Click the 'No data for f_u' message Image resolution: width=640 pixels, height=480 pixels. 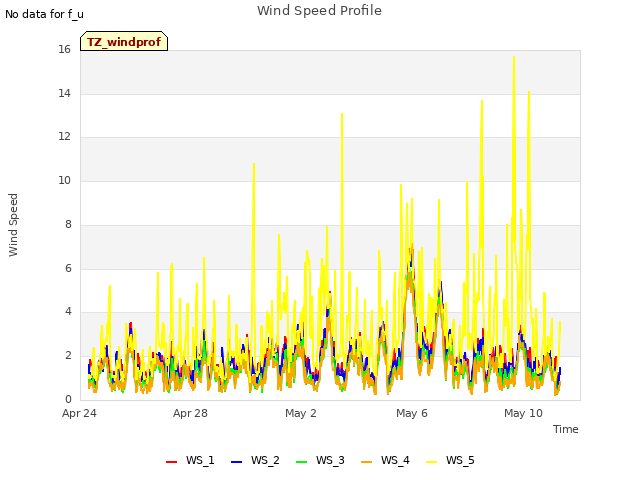44,14
